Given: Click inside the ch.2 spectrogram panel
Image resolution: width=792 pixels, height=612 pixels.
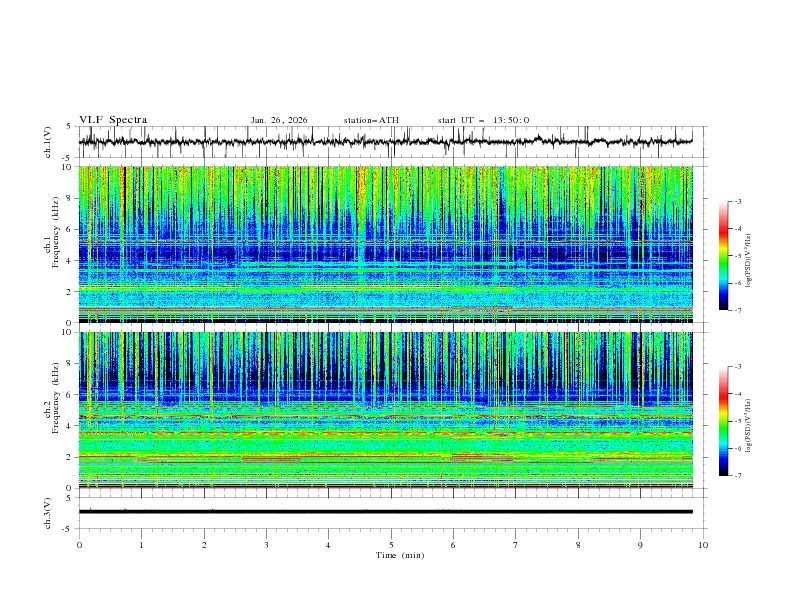Looking at the screenshot, I should coord(386,410).
